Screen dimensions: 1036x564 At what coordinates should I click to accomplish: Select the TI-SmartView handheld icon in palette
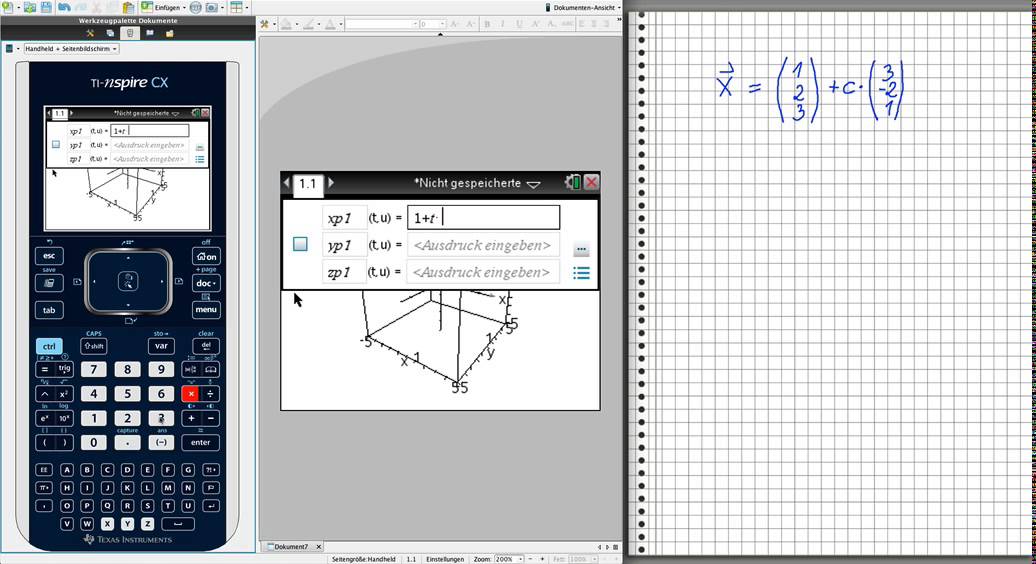130,33
